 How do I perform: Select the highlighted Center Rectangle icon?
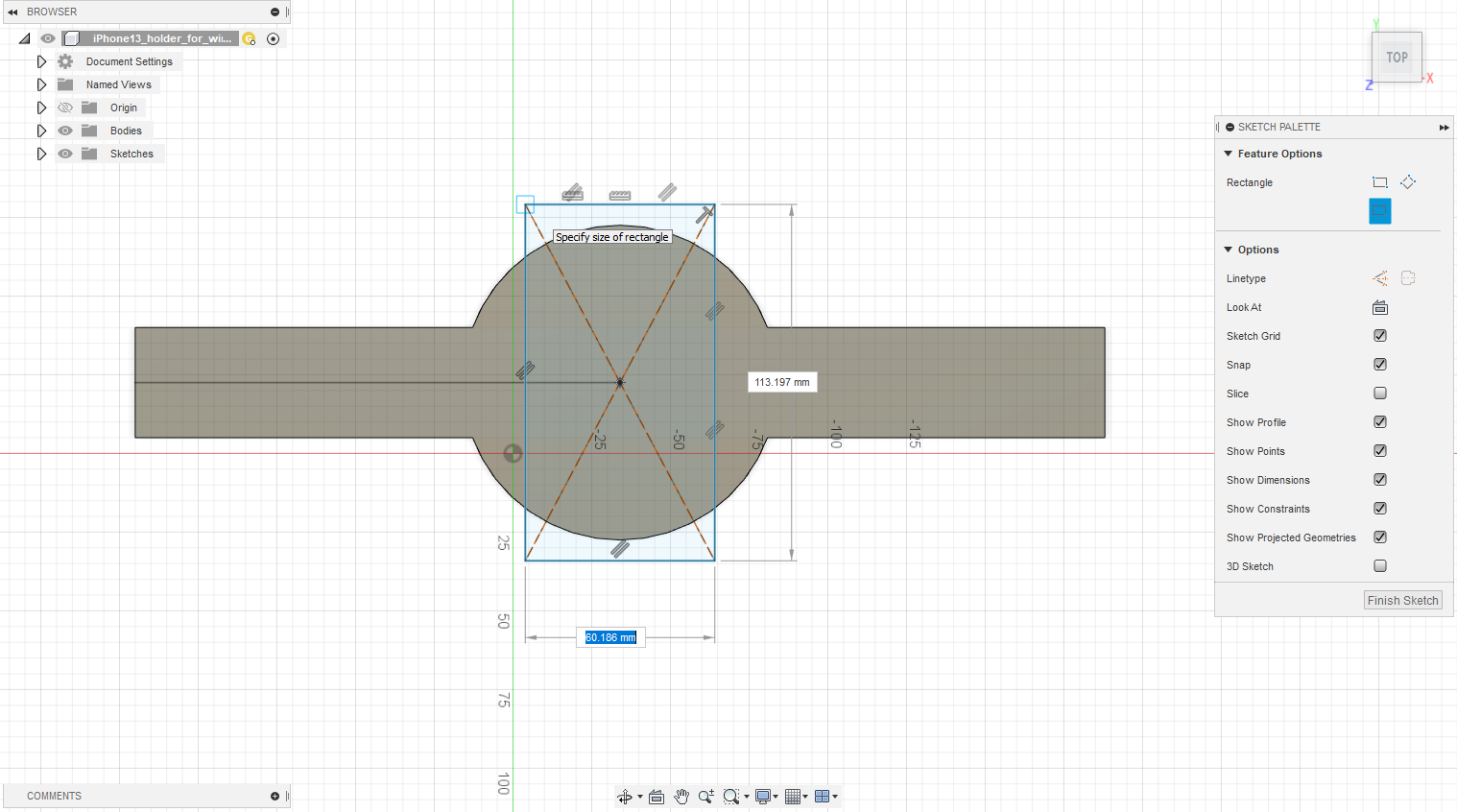pos(1380,211)
